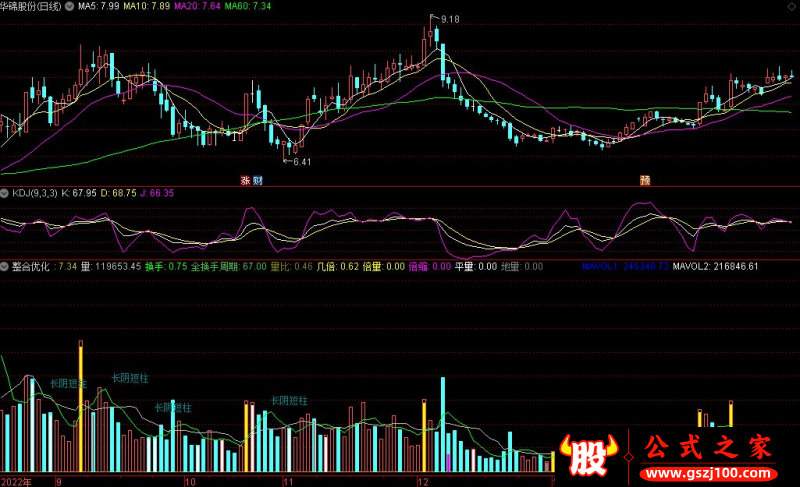
Task: Click the 6.41 low price marker
Action: click(x=302, y=162)
